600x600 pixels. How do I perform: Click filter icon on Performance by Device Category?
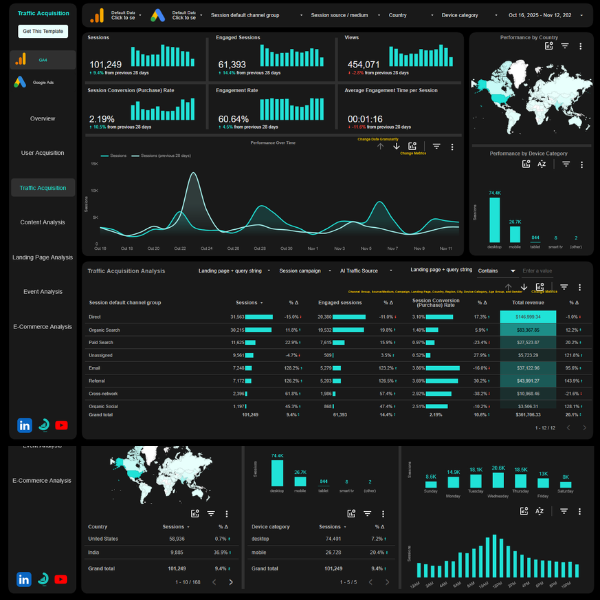[x=566, y=164]
